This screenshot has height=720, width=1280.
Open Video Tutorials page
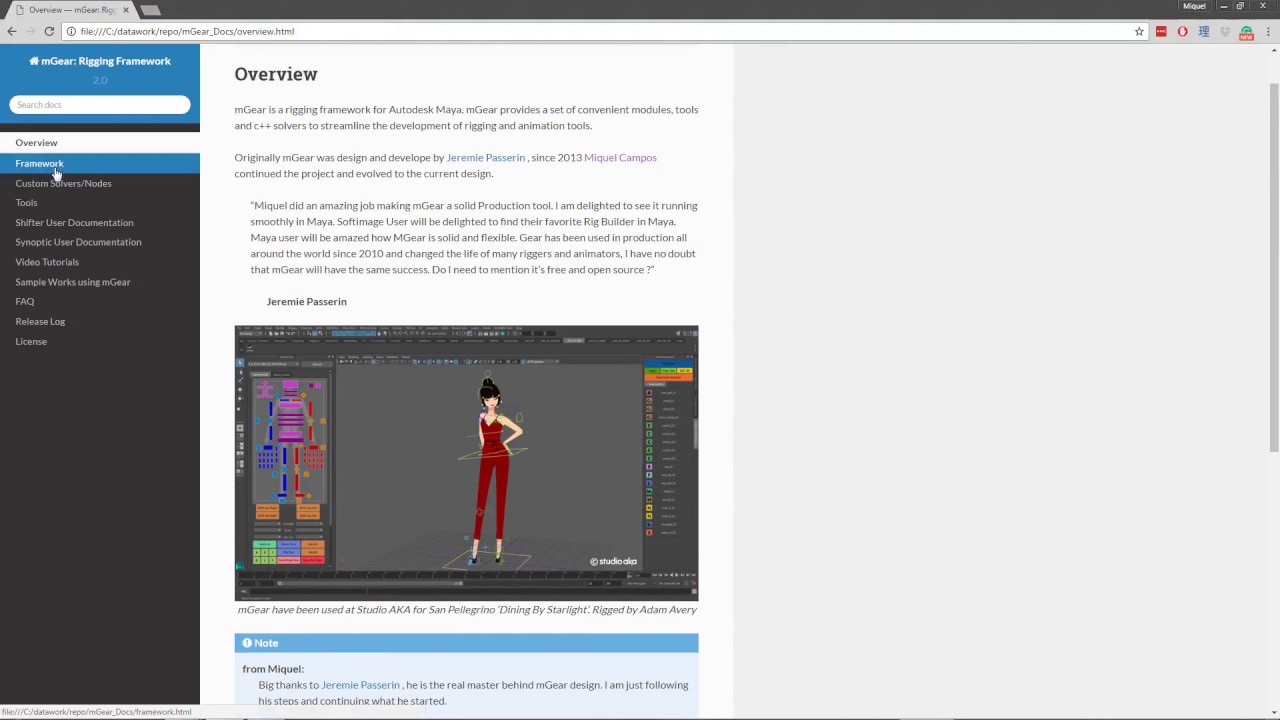pos(100,262)
